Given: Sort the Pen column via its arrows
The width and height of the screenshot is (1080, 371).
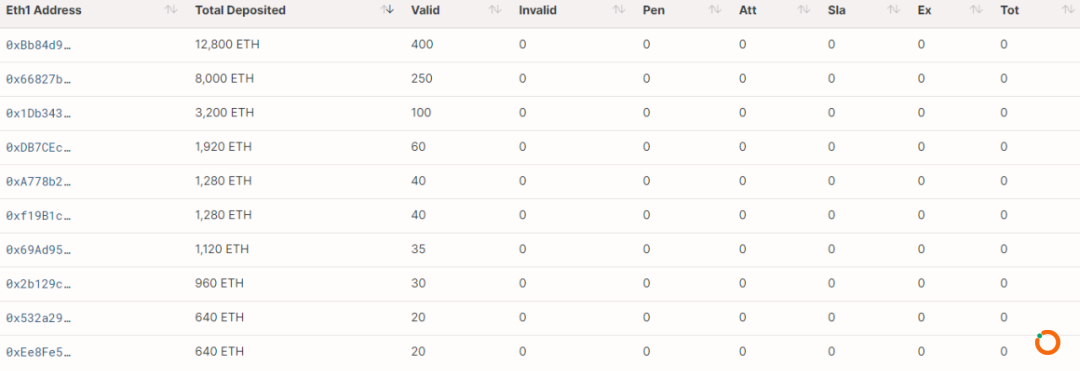Looking at the screenshot, I should pos(715,10).
